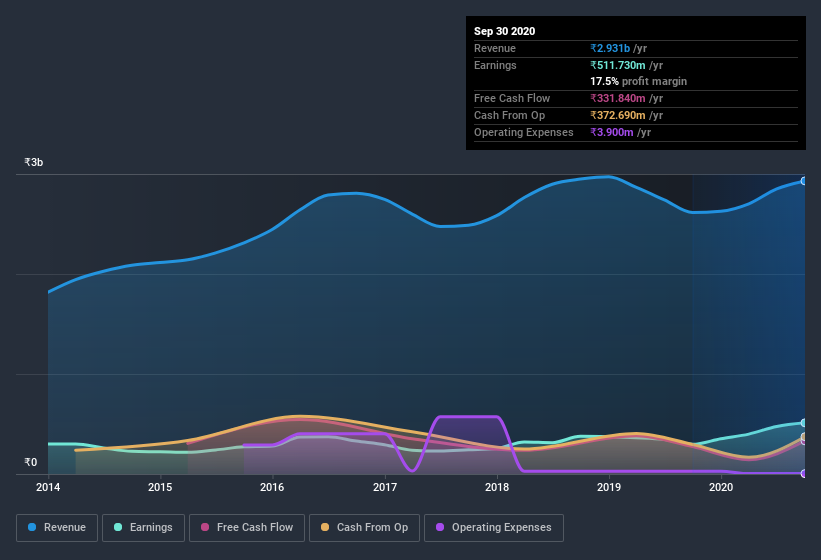Click the 2019 x-axis label
The height and width of the screenshot is (560, 821).
click(x=609, y=487)
